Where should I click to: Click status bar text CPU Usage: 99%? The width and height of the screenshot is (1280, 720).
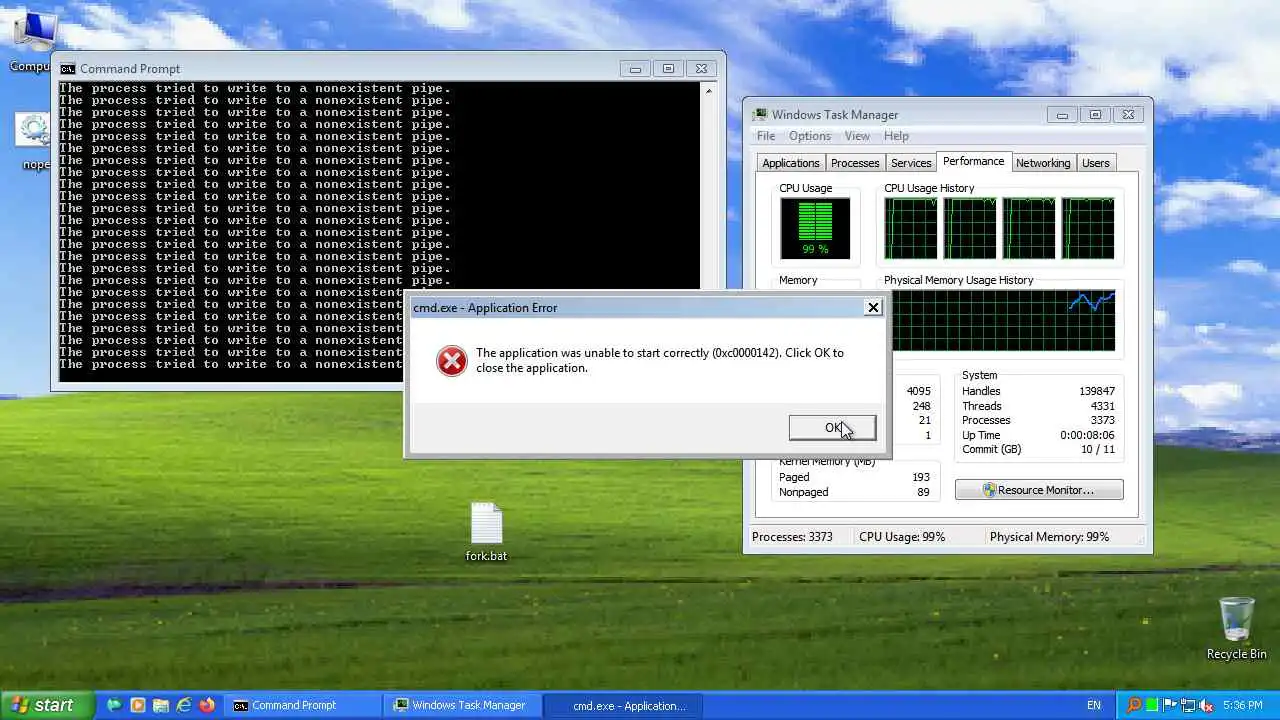coord(902,537)
